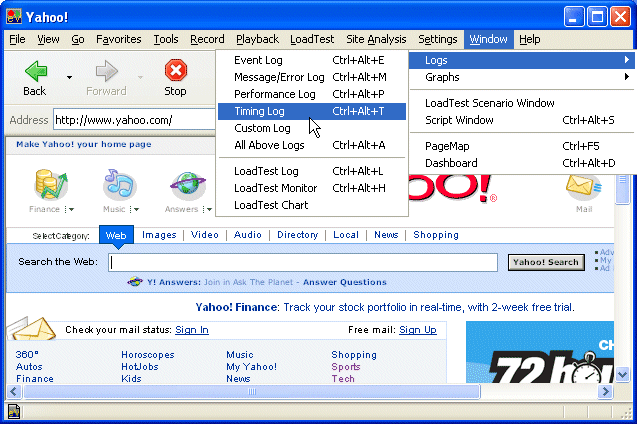Click the Search the Web input field
The height and width of the screenshot is (424, 637).
pyautogui.click(x=303, y=262)
